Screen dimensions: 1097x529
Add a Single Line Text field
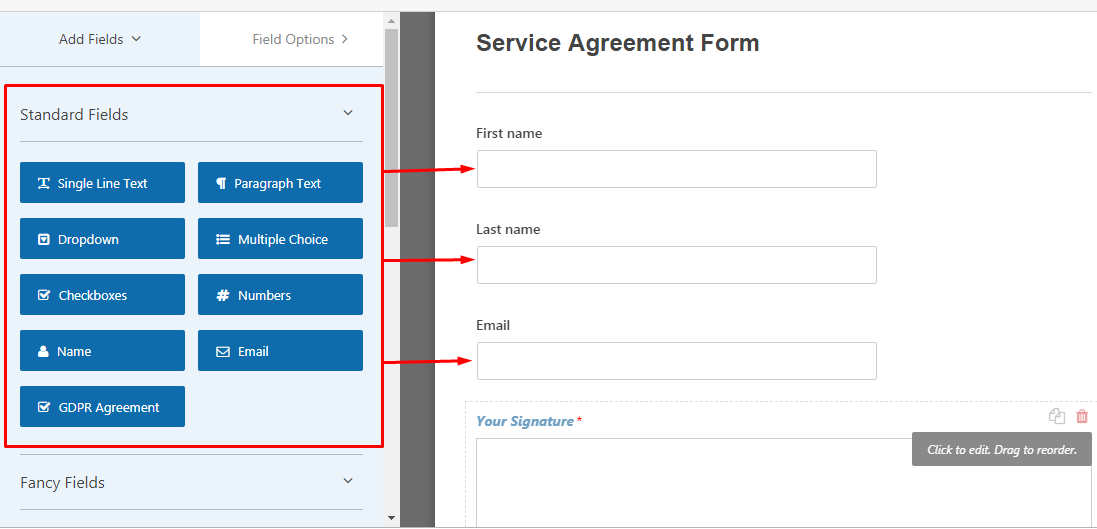click(102, 183)
